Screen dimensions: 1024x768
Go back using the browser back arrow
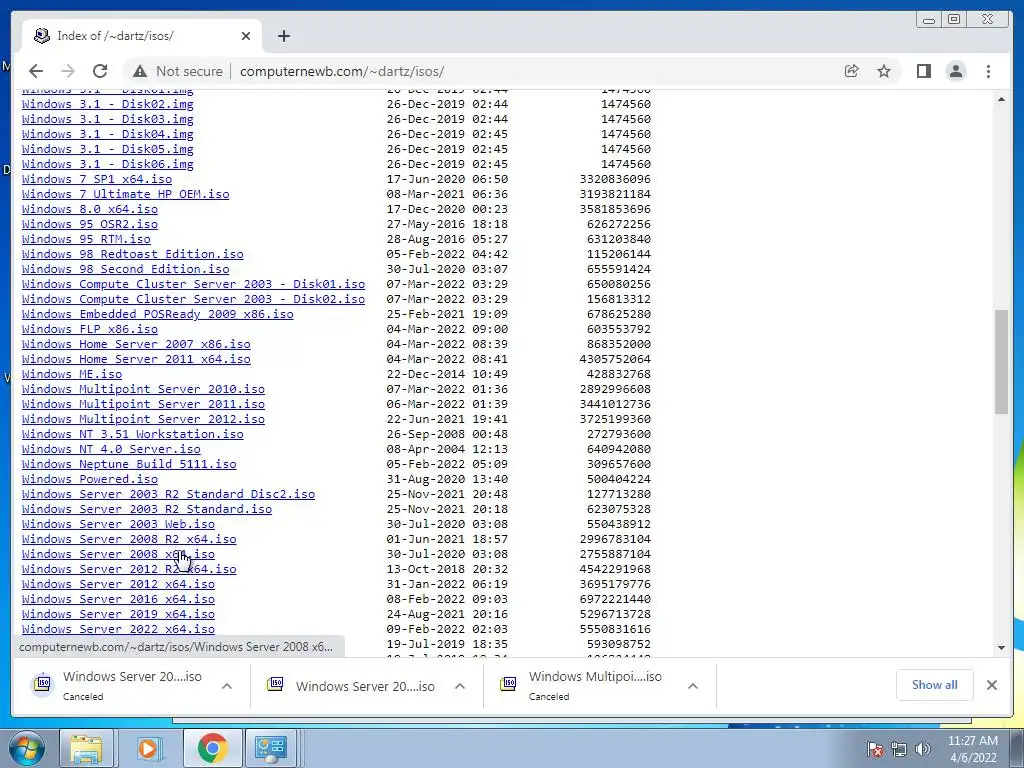coord(36,71)
